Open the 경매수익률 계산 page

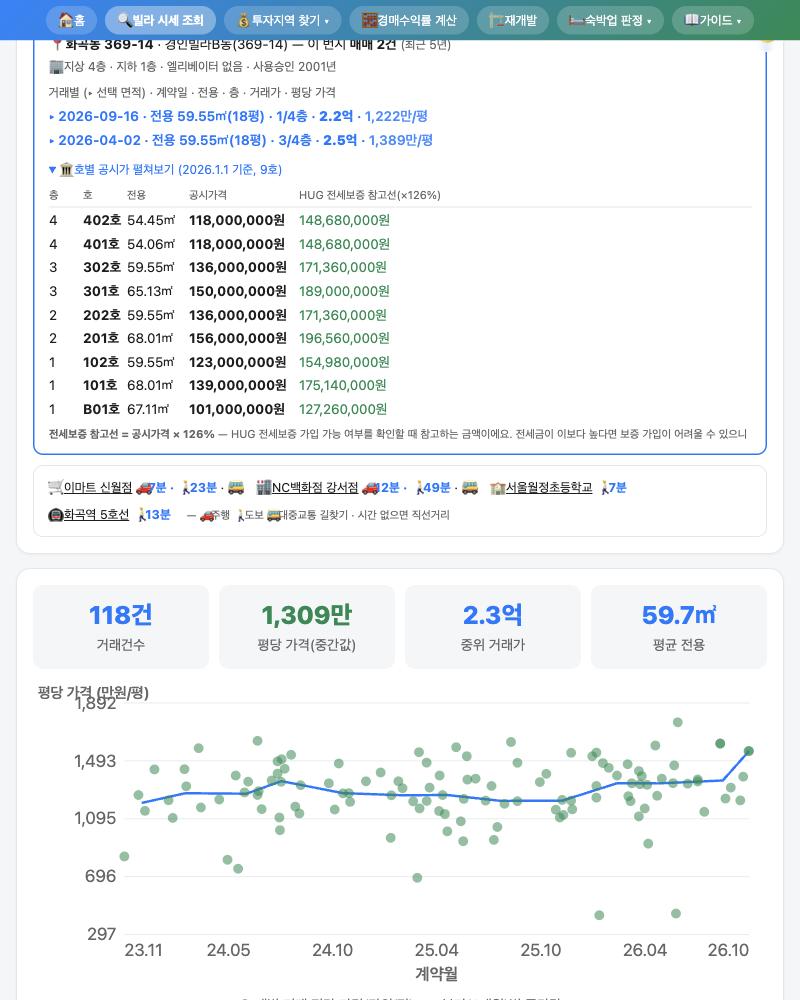[409, 20]
